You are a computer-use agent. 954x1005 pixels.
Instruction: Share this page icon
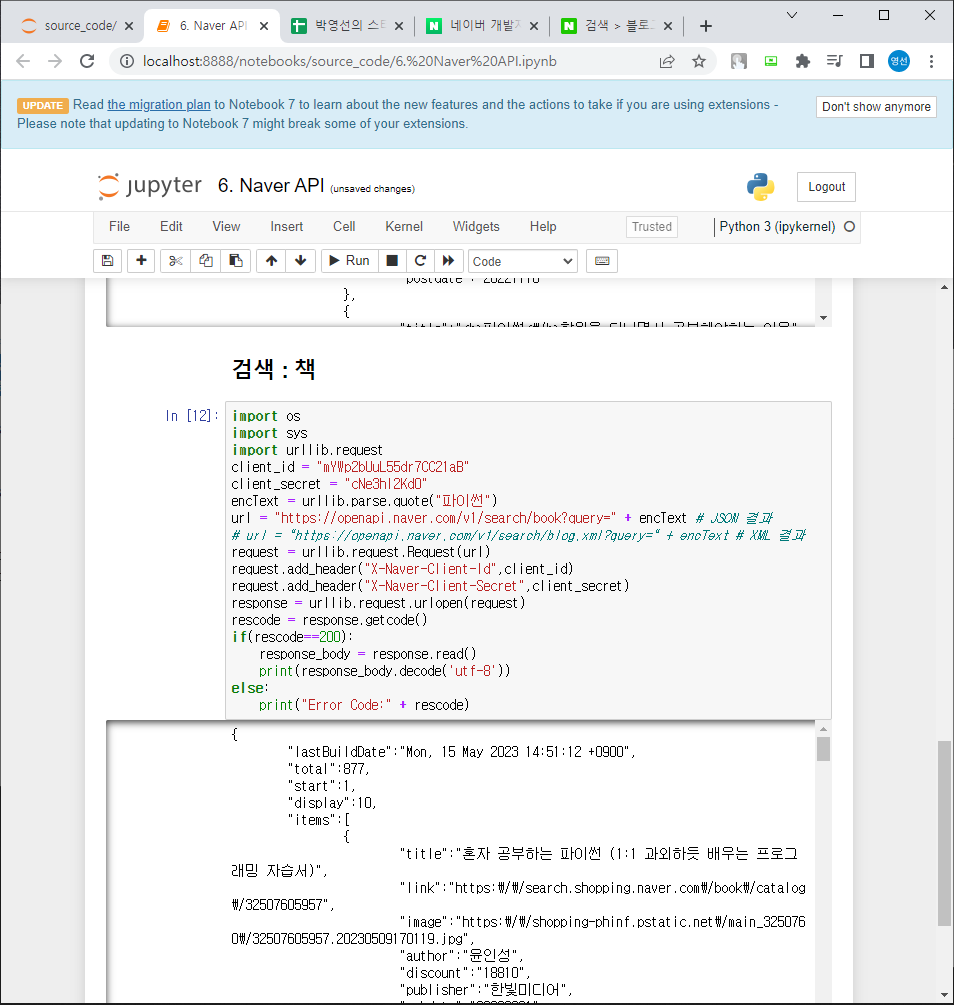[x=667, y=62]
